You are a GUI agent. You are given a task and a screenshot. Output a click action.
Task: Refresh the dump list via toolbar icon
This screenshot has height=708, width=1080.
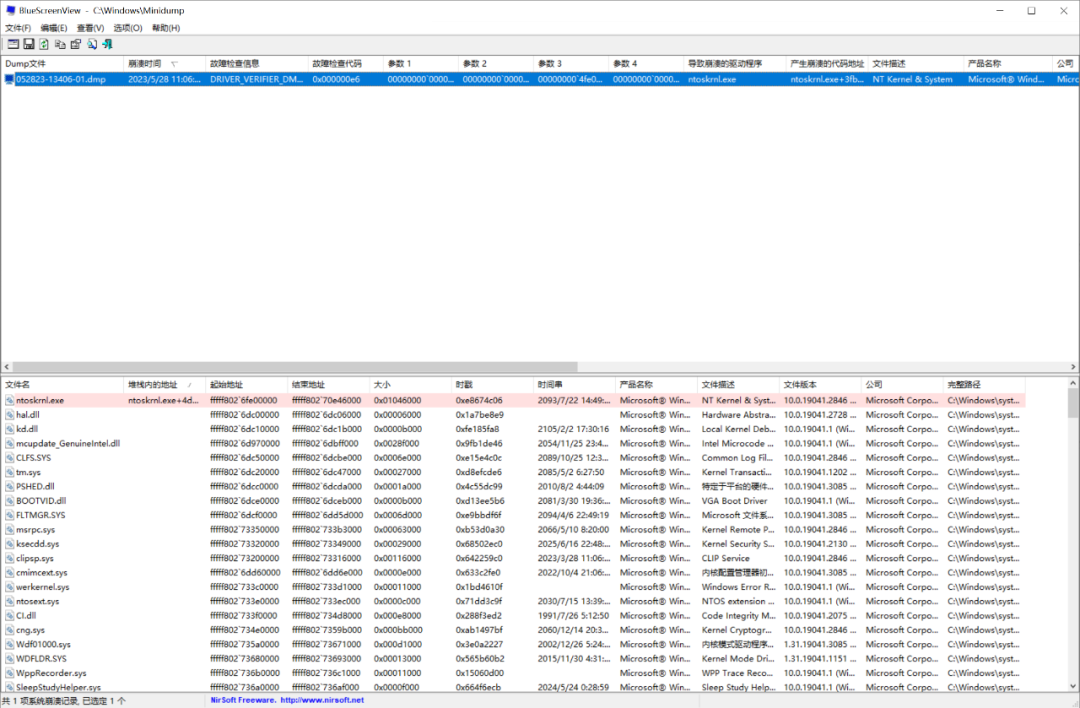[45, 44]
